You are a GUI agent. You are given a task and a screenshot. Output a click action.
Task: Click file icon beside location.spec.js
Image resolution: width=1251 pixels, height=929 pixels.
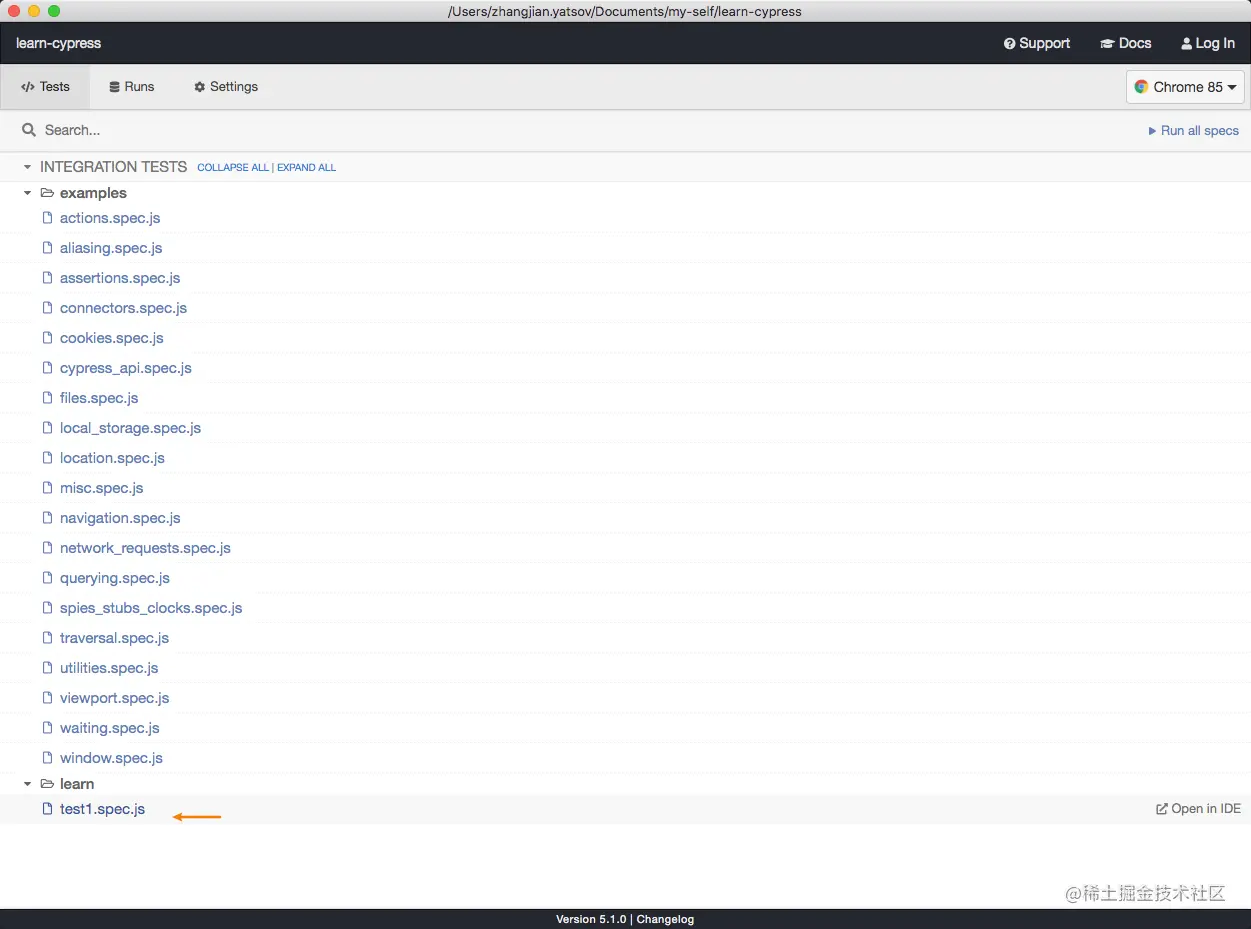click(x=47, y=458)
